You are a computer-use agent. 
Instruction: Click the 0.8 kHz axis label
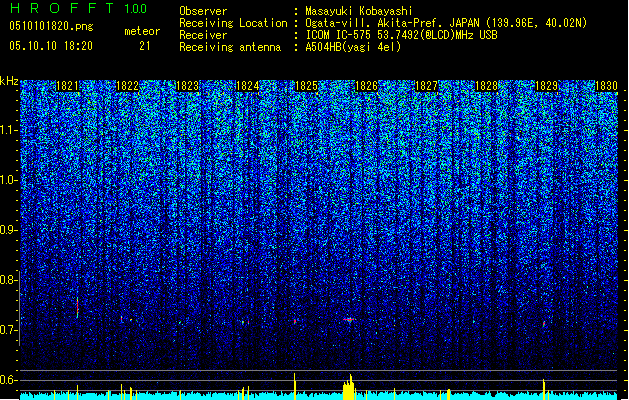click(x=8, y=280)
